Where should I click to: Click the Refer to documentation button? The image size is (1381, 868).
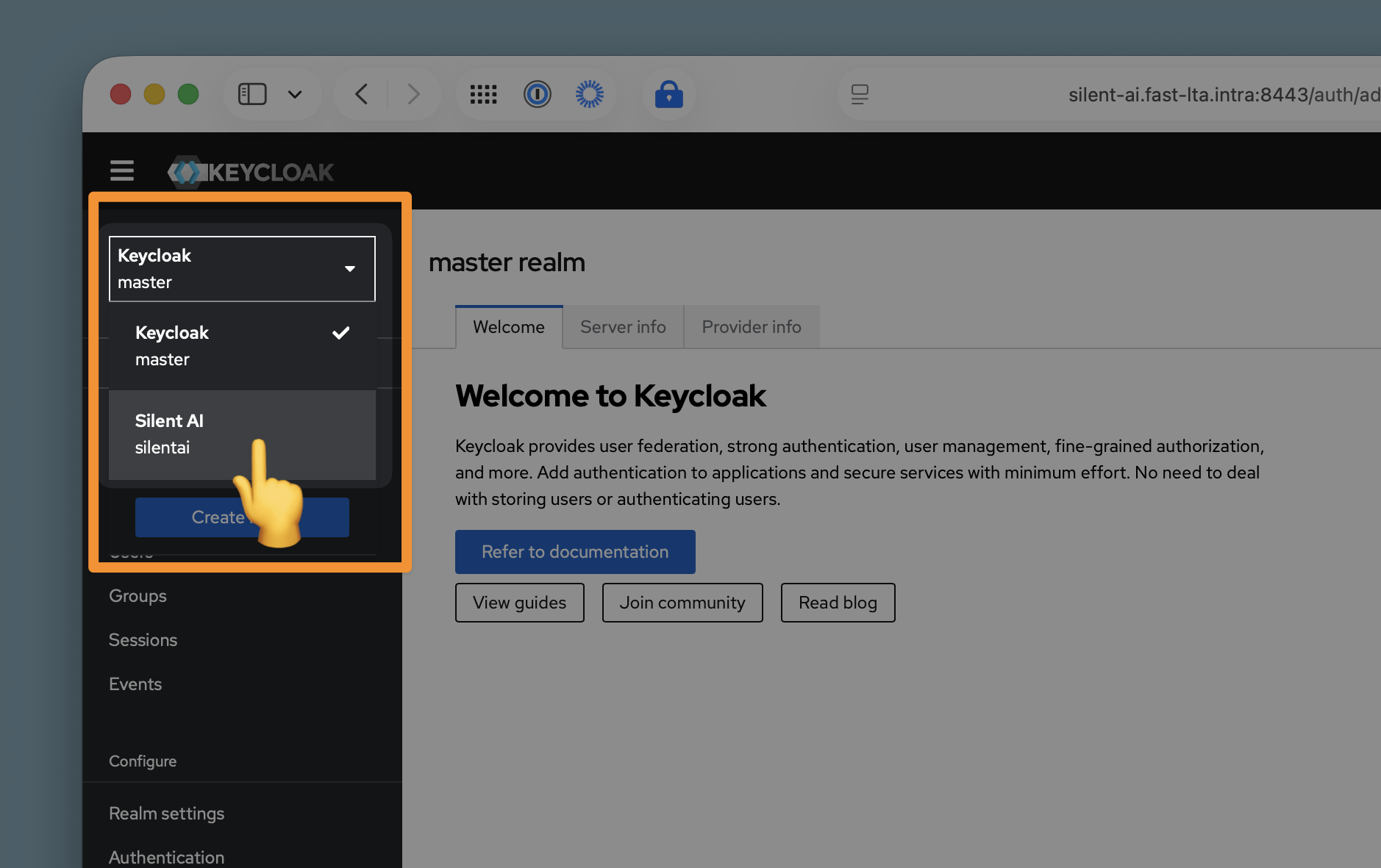coord(575,552)
